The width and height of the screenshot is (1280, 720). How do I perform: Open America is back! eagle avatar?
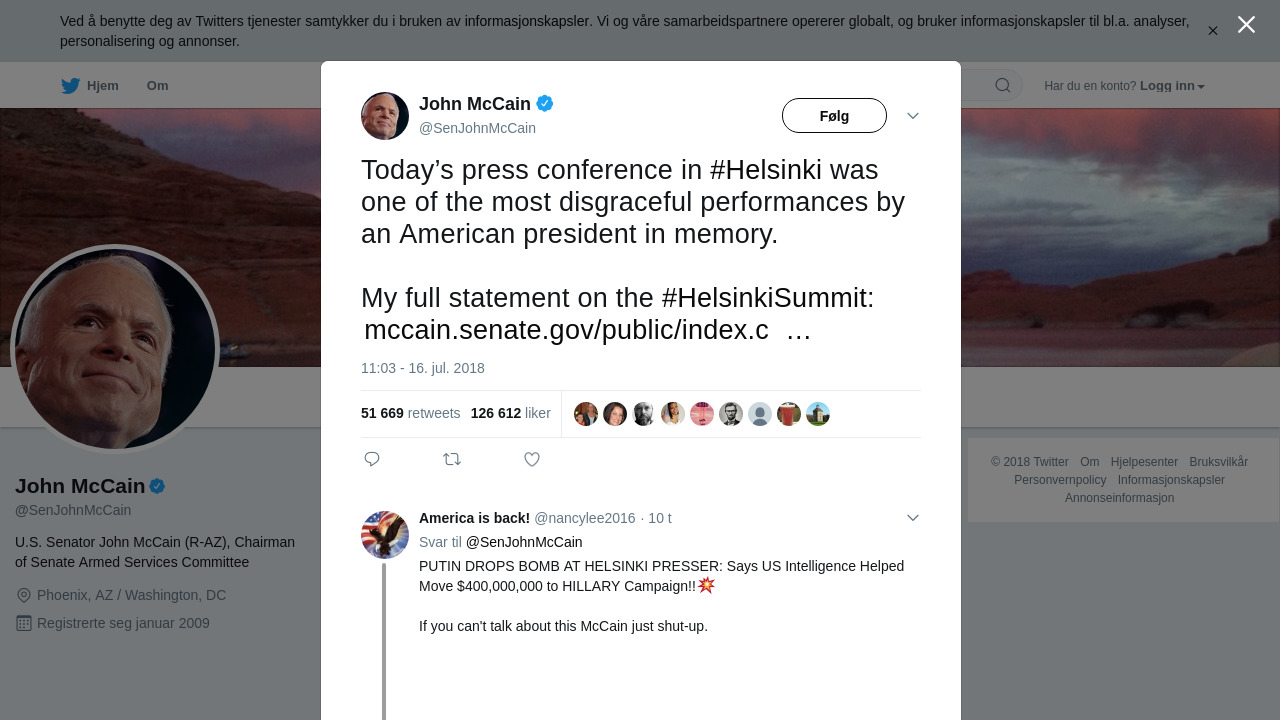(x=385, y=535)
